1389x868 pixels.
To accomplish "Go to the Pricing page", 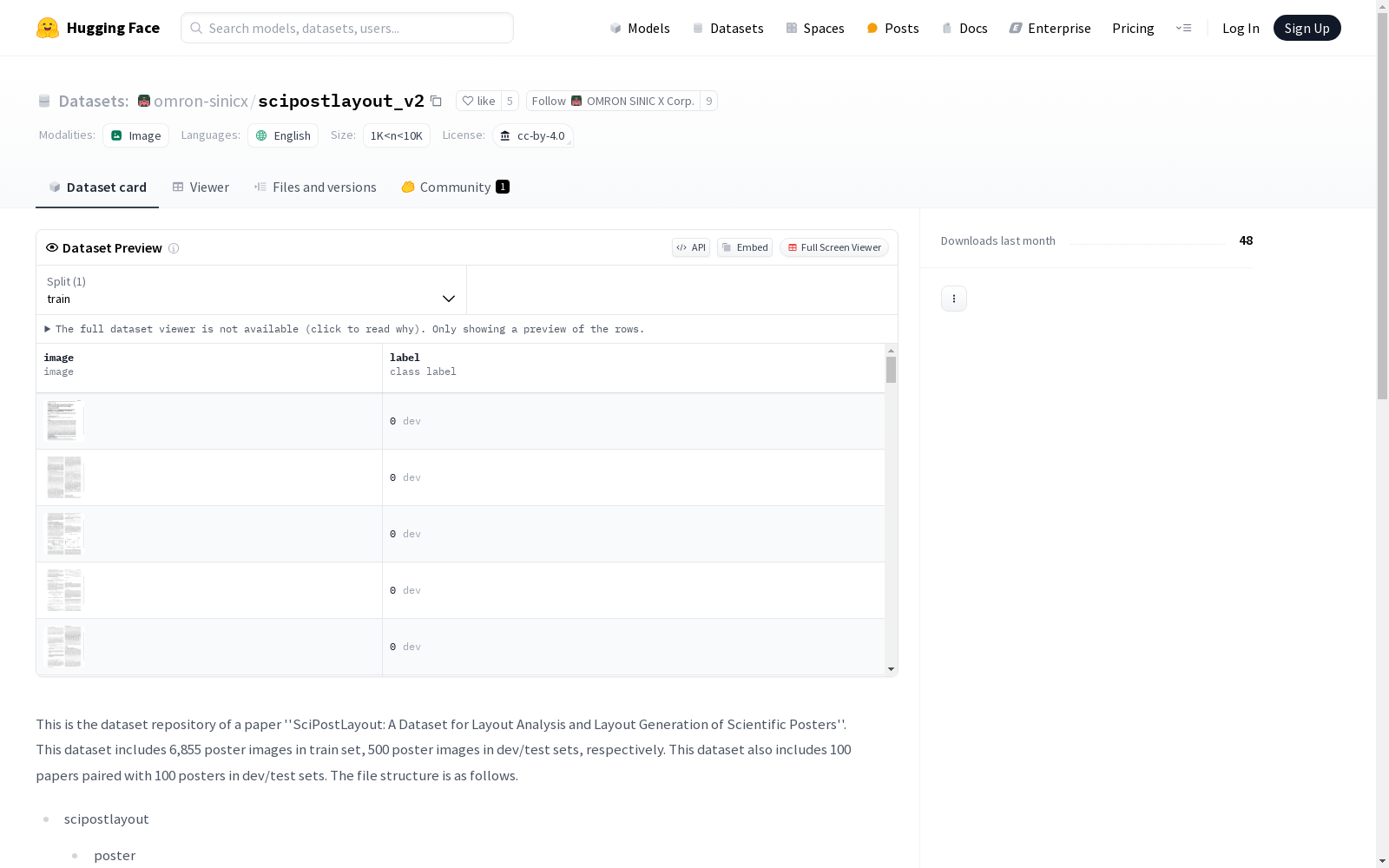I will coord(1133,28).
